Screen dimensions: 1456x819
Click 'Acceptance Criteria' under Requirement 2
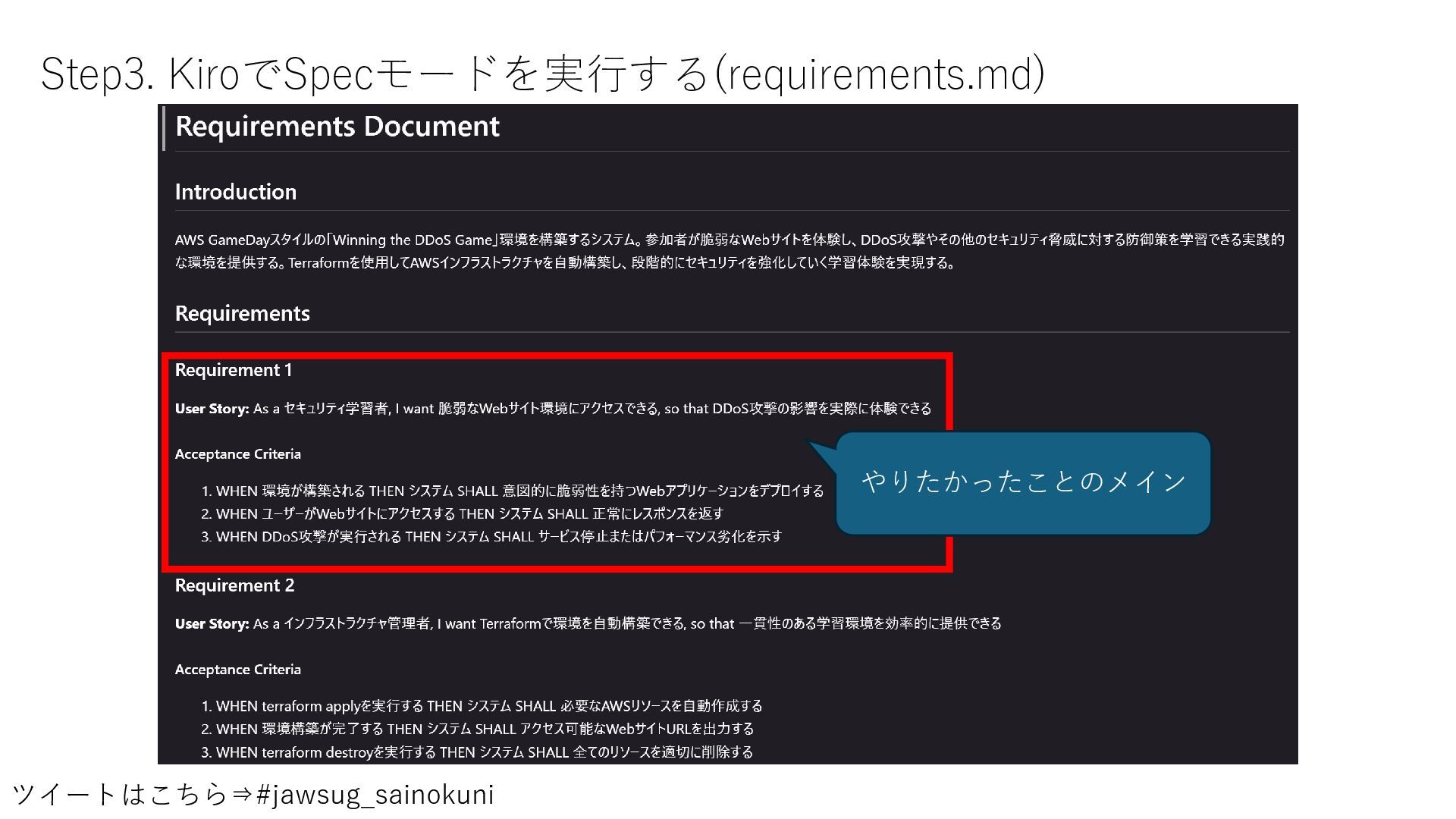[x=238, y=670]
